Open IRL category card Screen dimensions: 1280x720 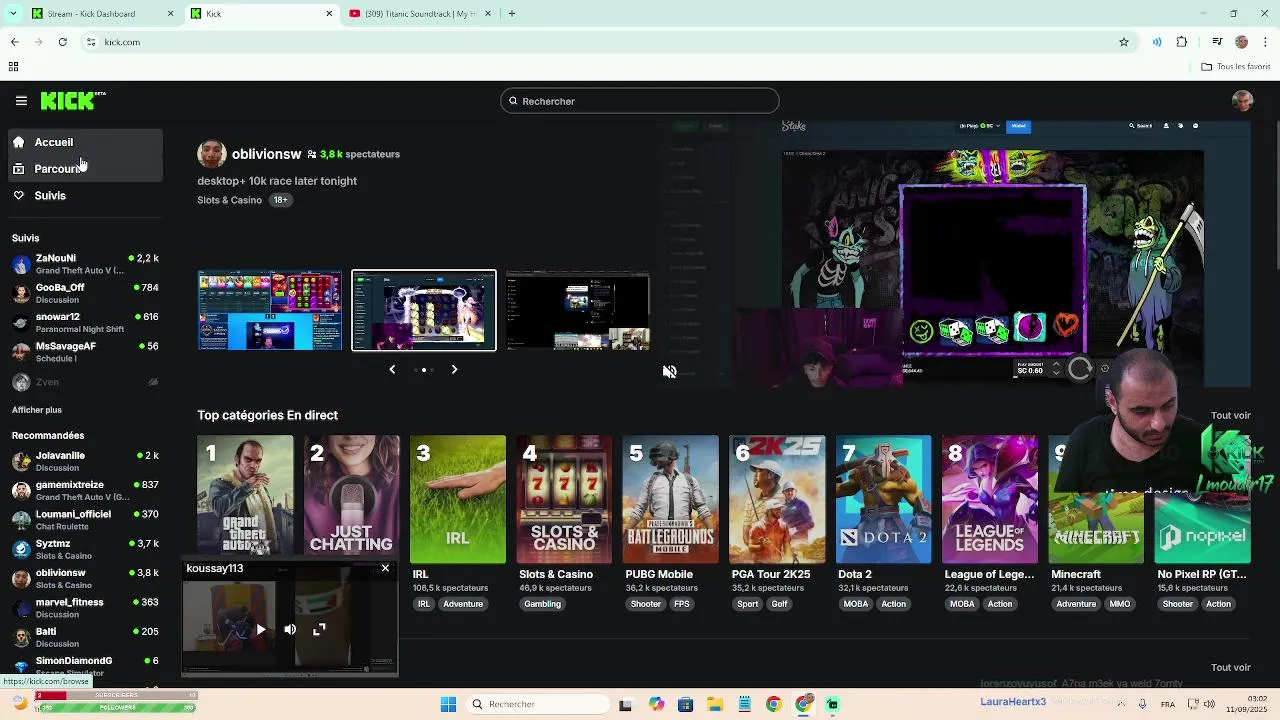(x=458, y=499)
